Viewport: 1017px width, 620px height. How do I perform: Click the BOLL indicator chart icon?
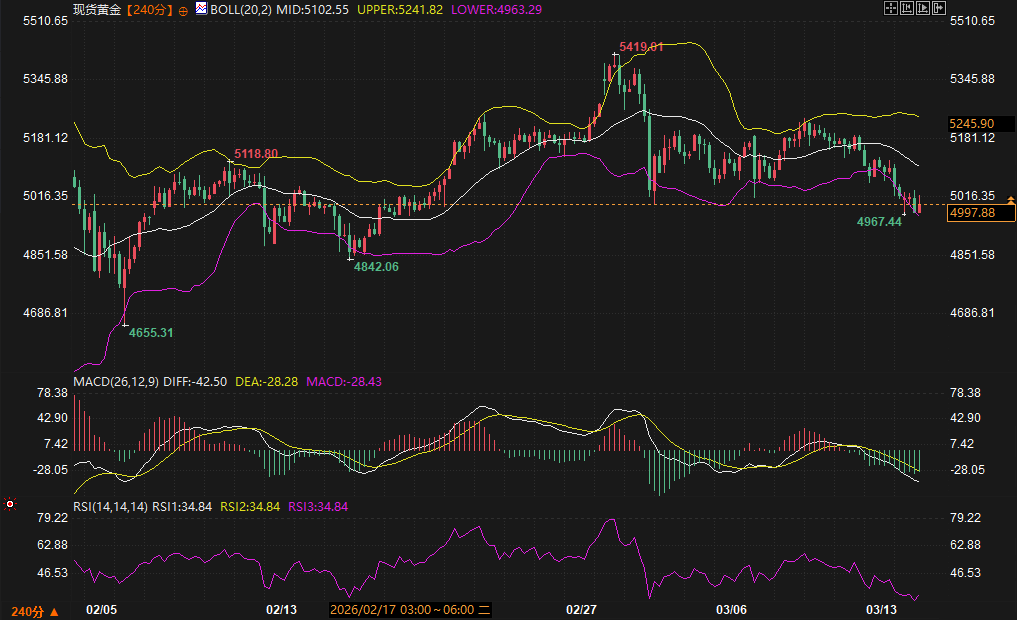click(x=201, y=9)
